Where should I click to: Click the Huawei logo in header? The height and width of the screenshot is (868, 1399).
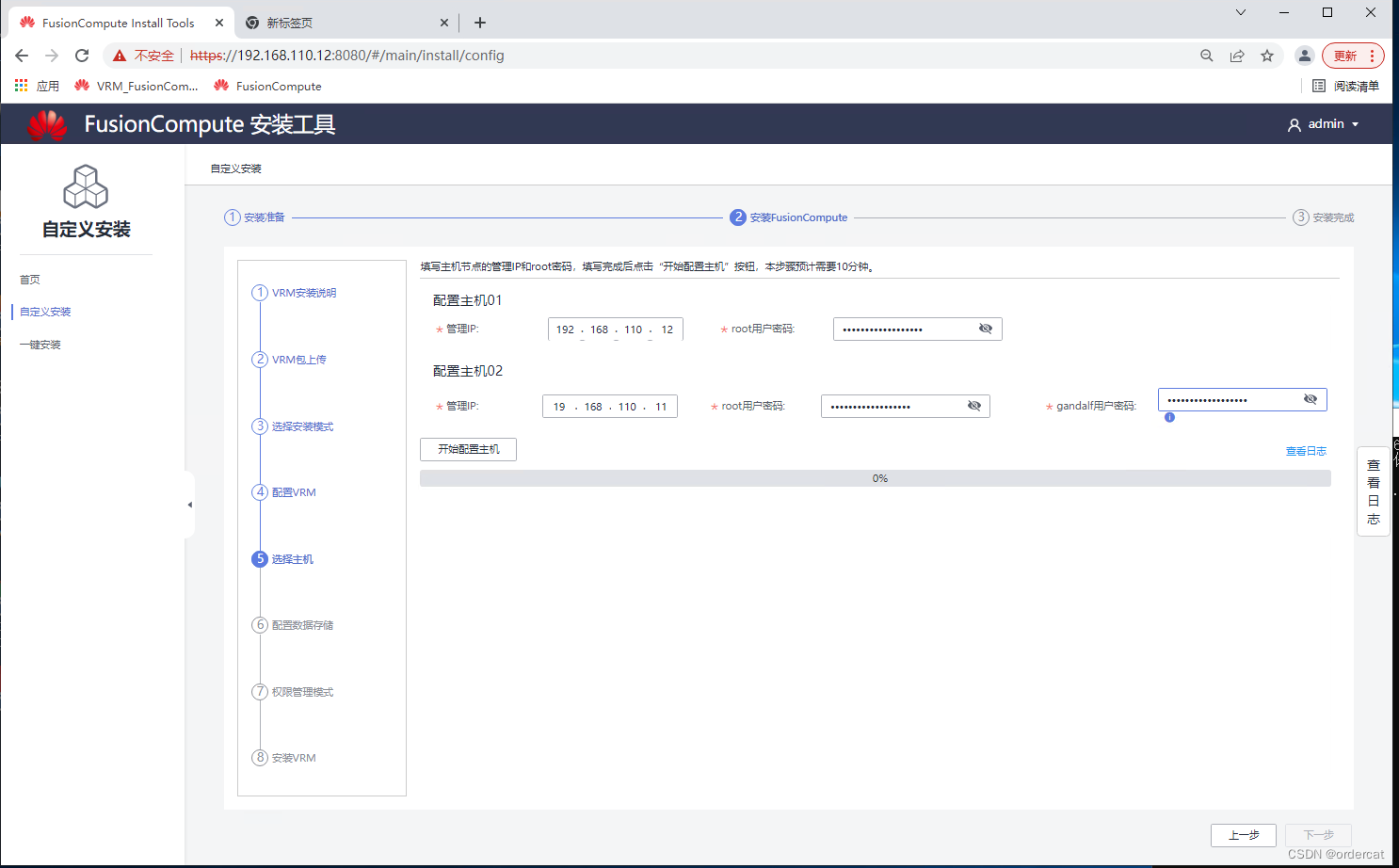pos(47,124)
